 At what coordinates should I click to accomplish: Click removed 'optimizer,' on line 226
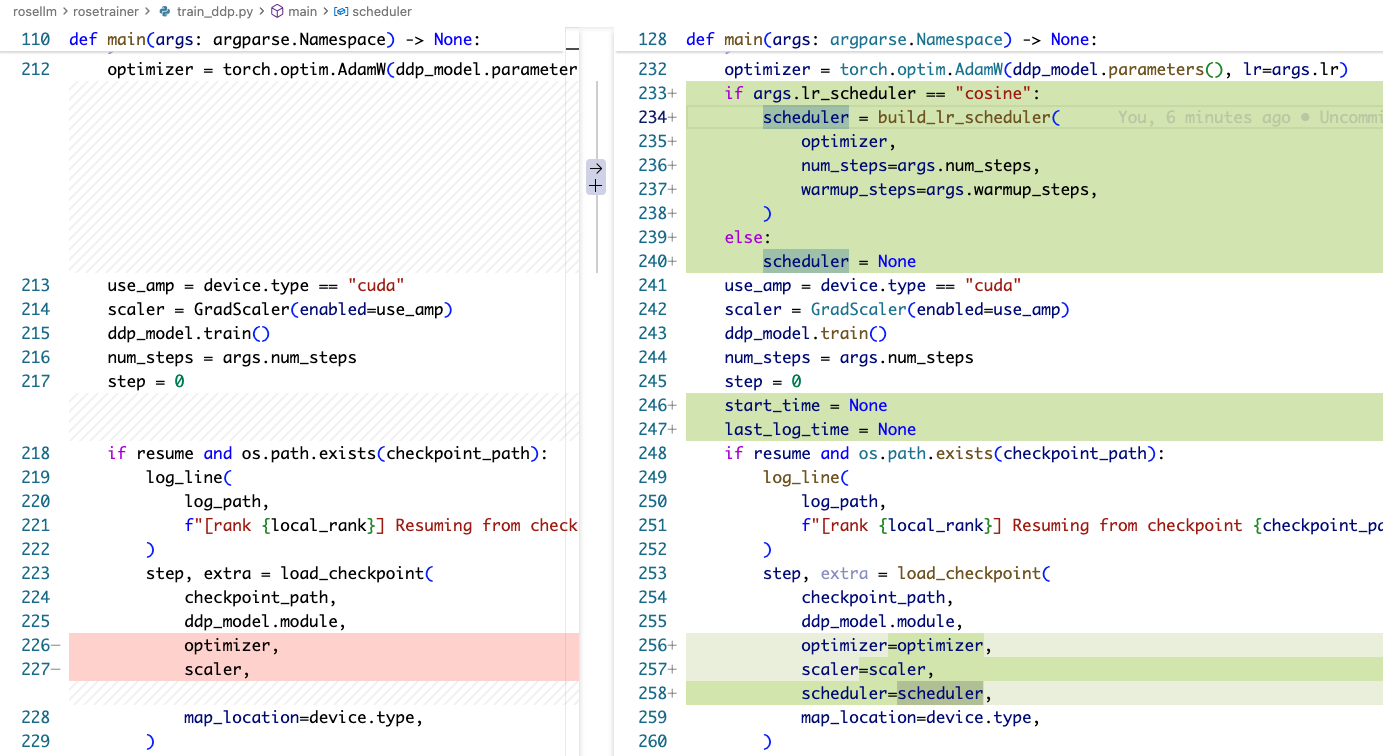pos(232,645)
